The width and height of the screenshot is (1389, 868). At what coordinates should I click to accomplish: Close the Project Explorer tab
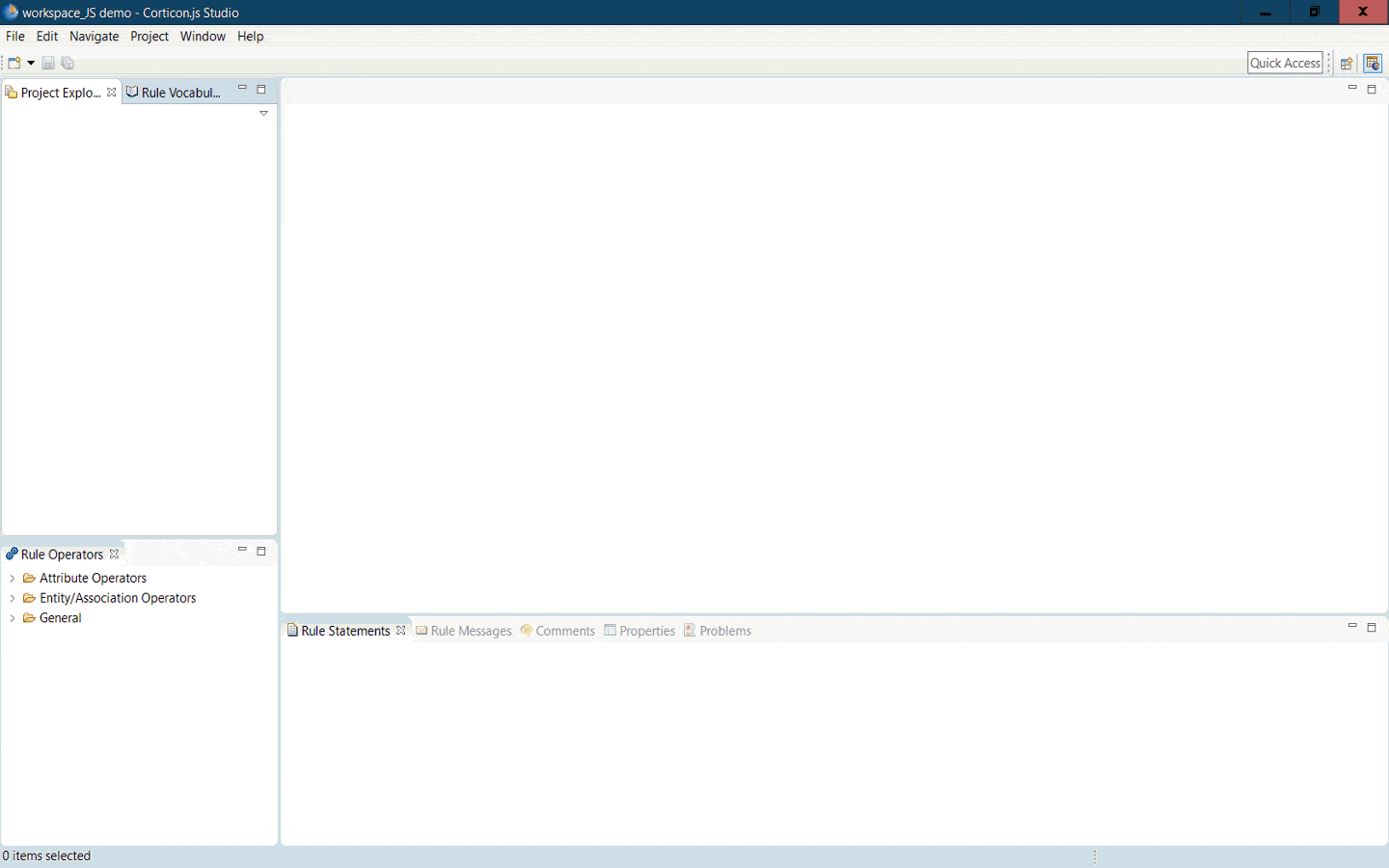112,93
